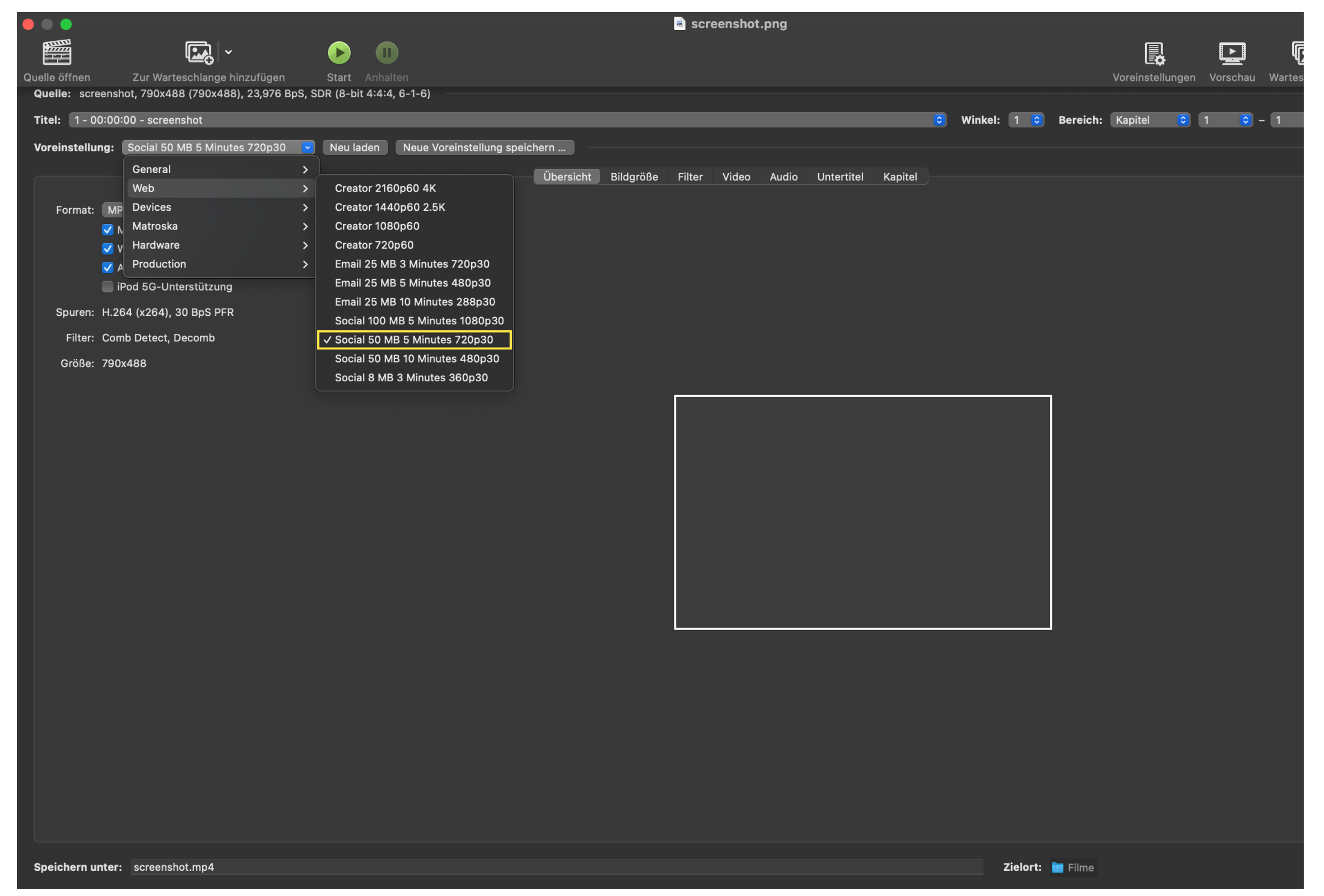Open the Bereich Kapitel dropdown
1324x896 pixels.
click(x=1150, y=120)
